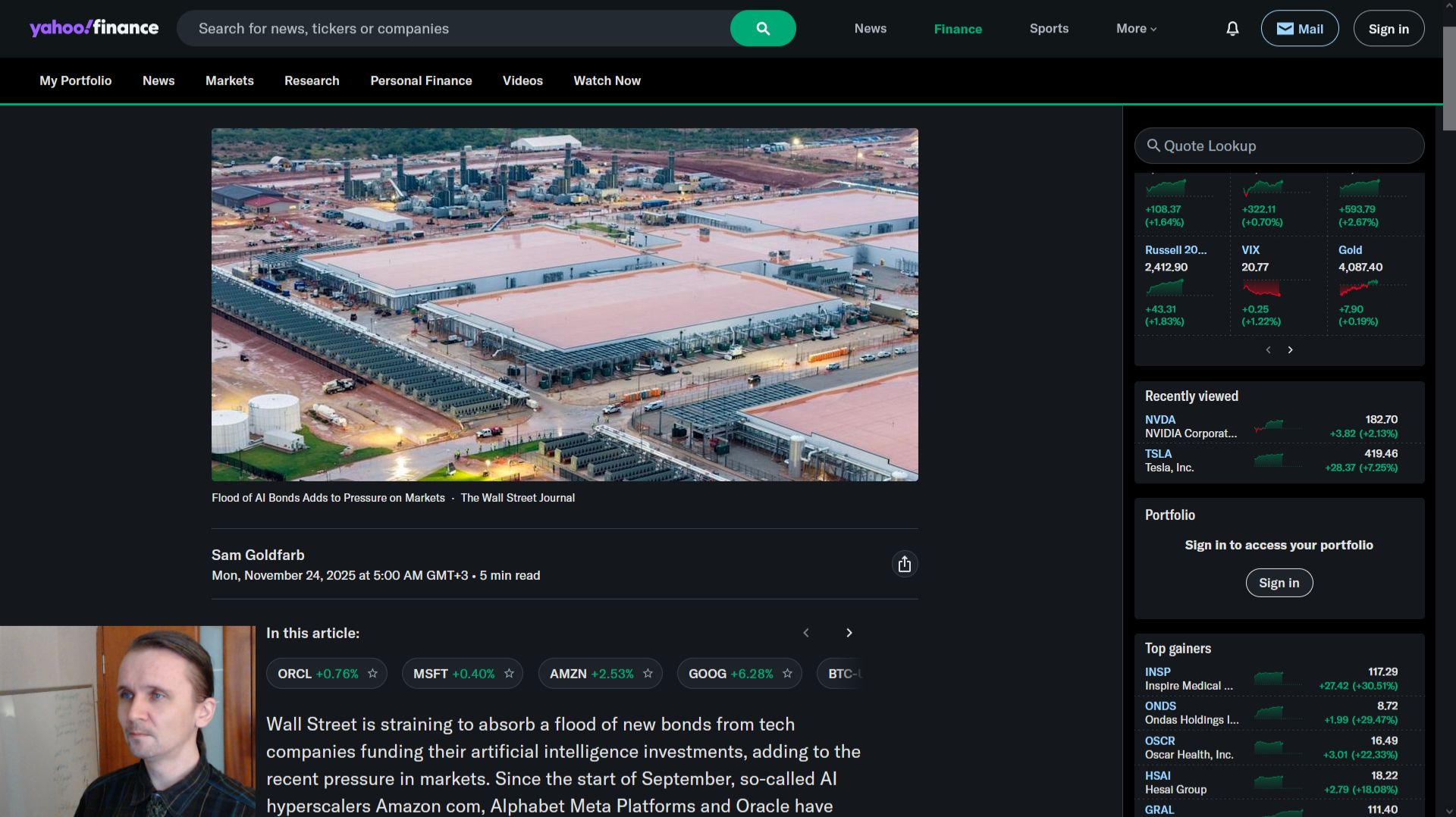Click the Yahoo Finance logo
The height and width of the screenshot is (817, 1456).
coord(94,28)
